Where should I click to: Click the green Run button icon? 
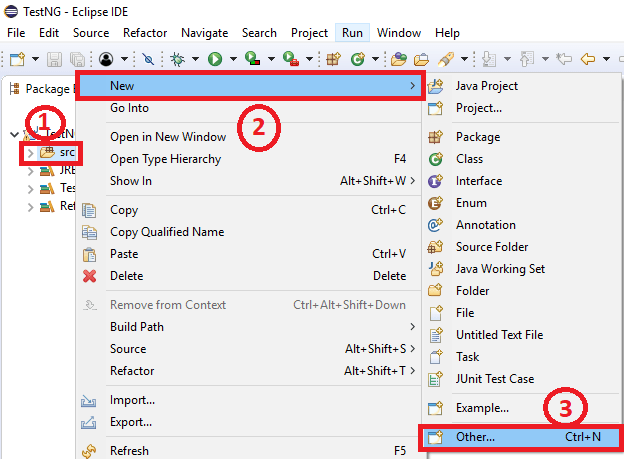point(215,59)
